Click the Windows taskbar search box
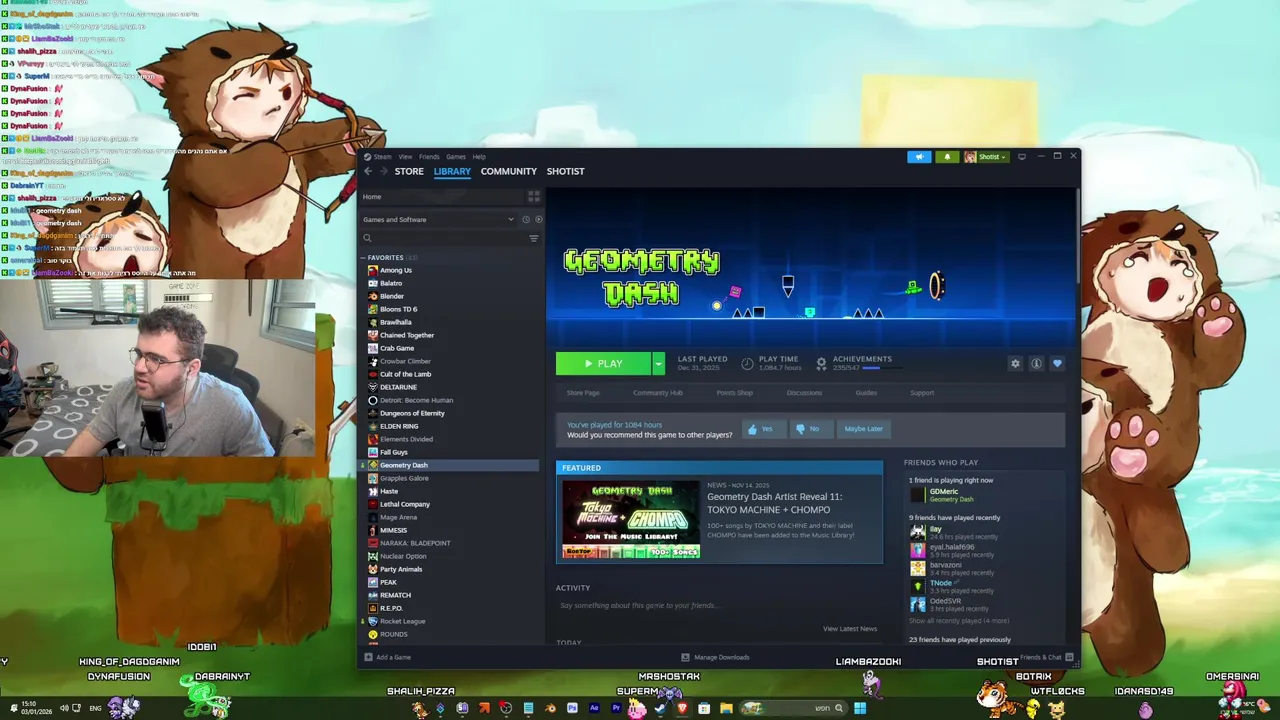Screen dimensions: 1280x720 795,708
